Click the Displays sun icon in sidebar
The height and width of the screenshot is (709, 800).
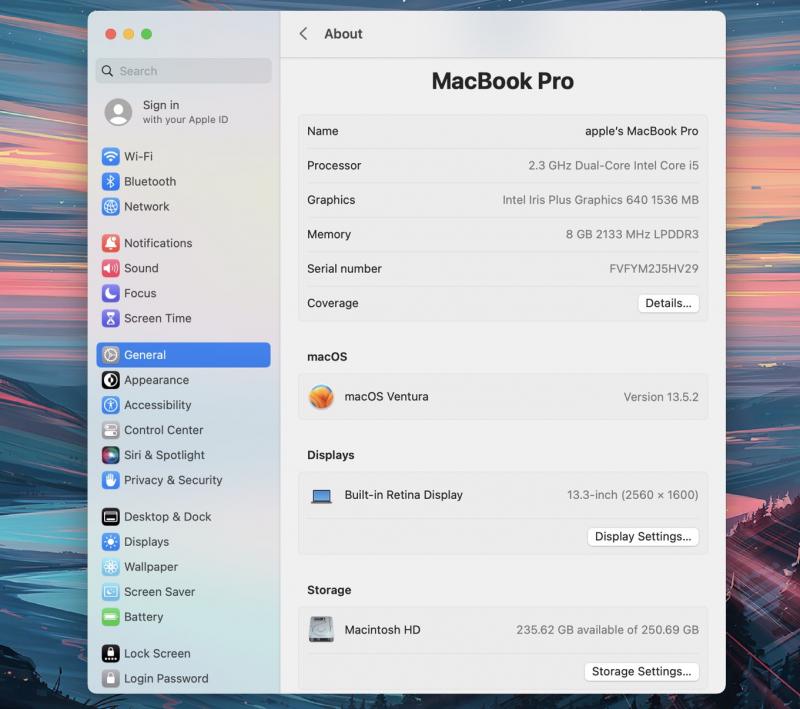[111, 541]
